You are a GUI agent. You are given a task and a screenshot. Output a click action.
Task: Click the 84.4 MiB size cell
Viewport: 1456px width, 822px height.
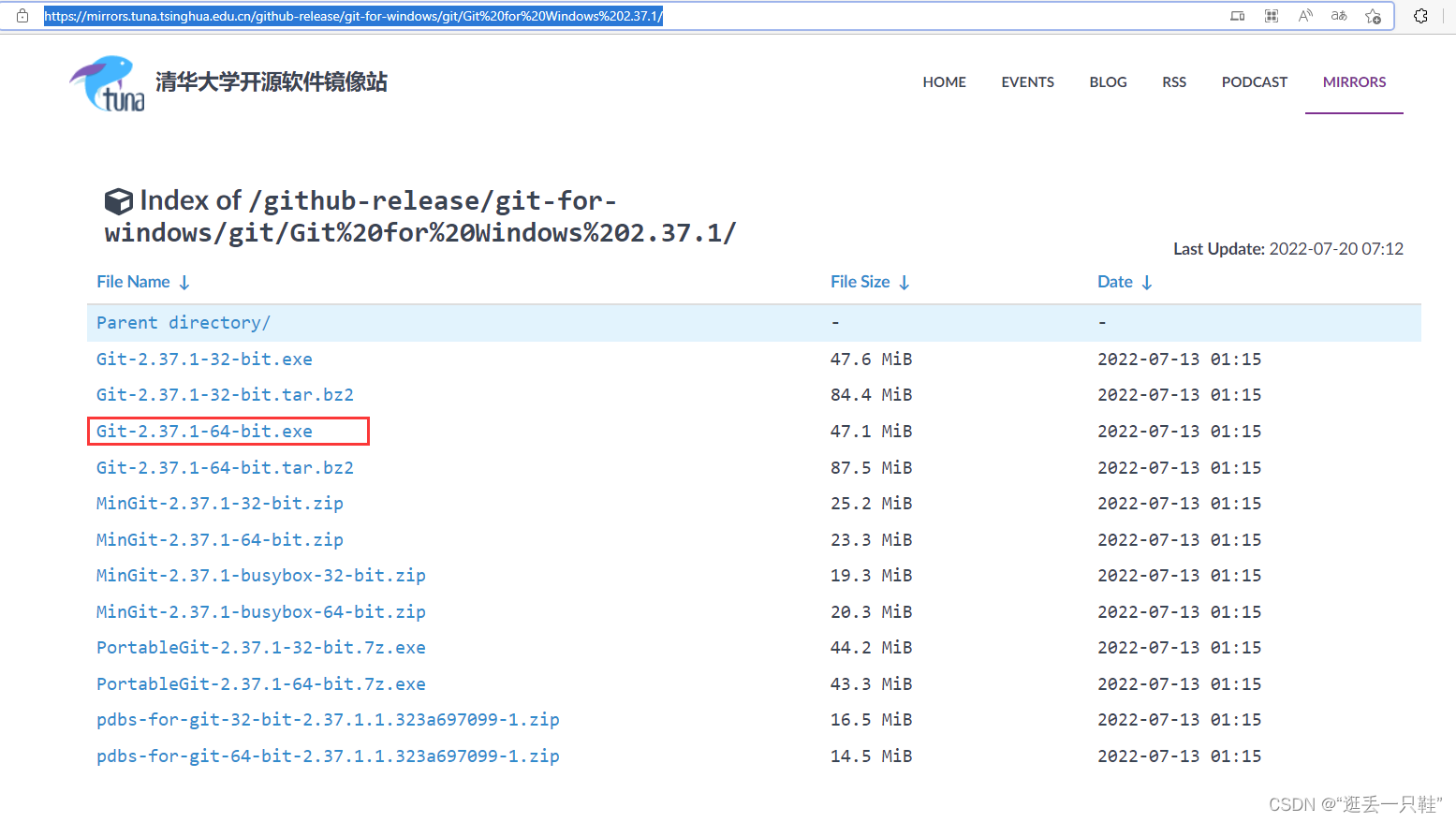[x=871, y=395]
